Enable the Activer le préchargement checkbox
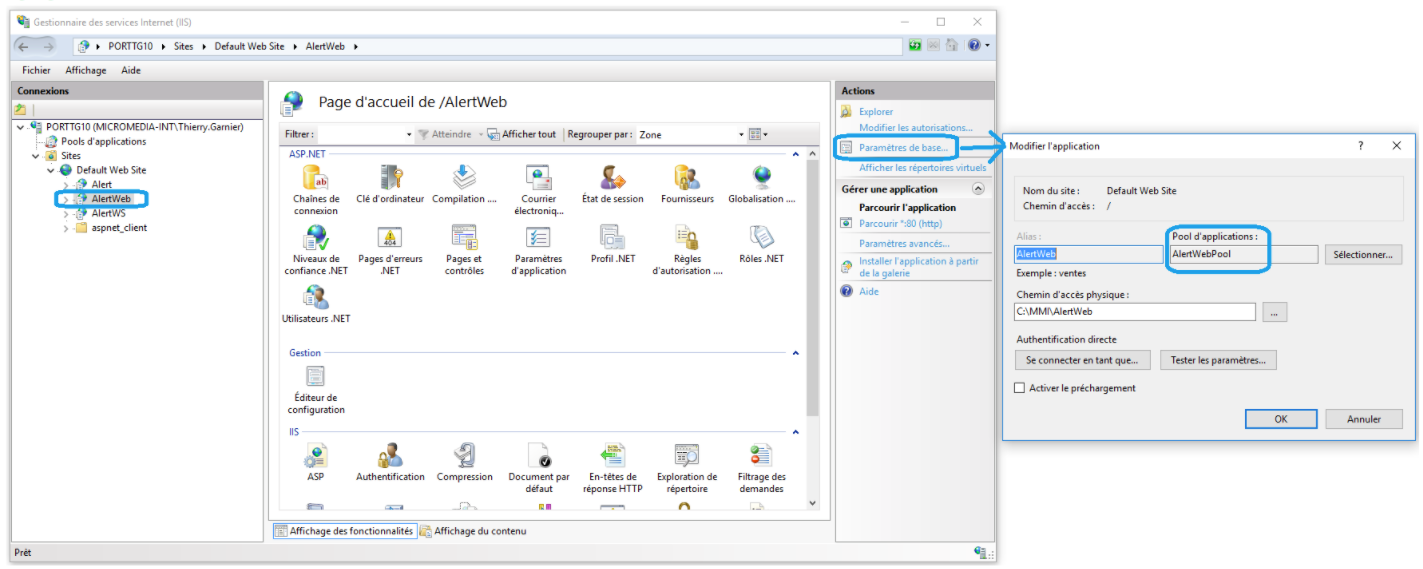Image resolution: width=1423 pixels, height=569 pixels. point(1020,388)
